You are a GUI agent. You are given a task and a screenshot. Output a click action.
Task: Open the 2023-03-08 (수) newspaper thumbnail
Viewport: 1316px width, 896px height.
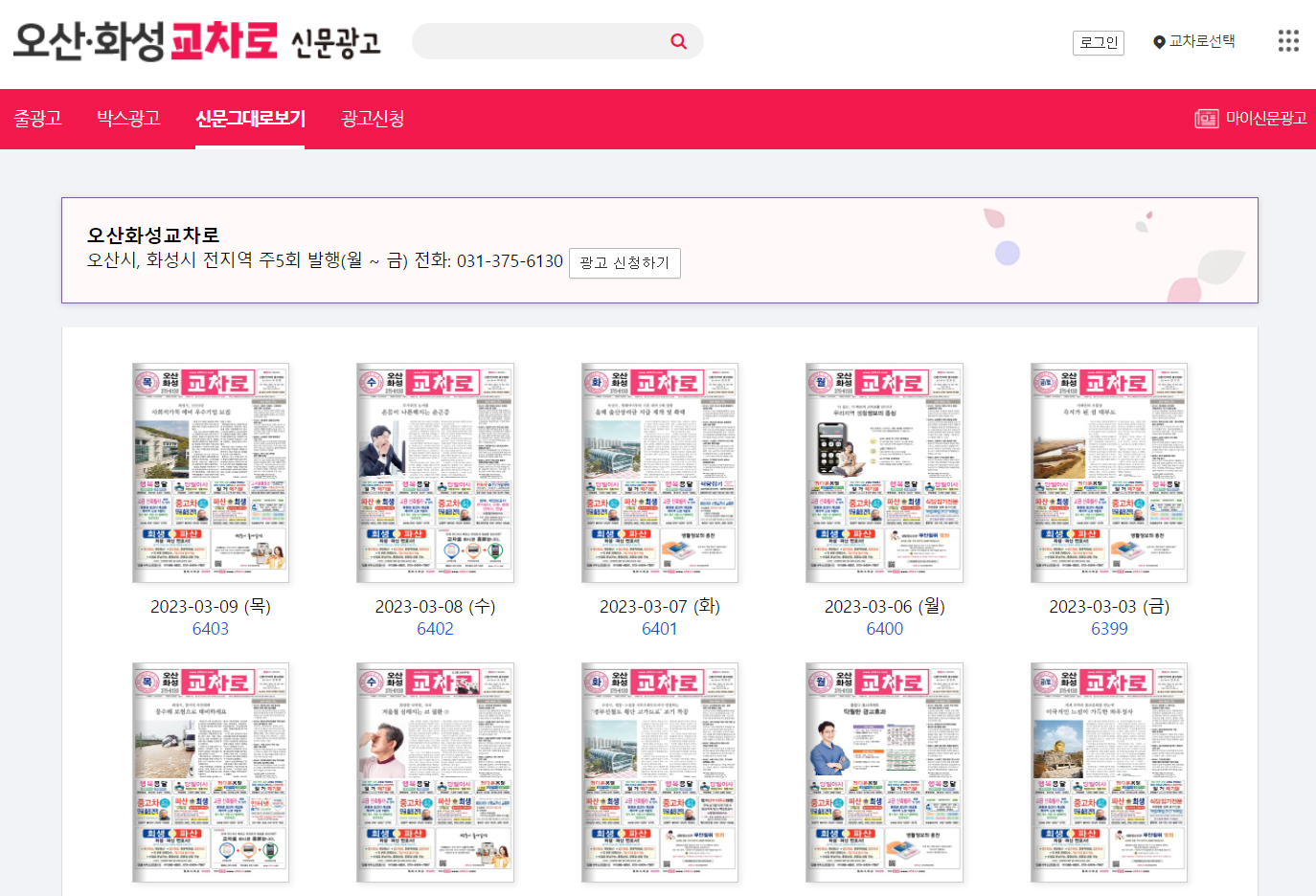click(435, 473)
